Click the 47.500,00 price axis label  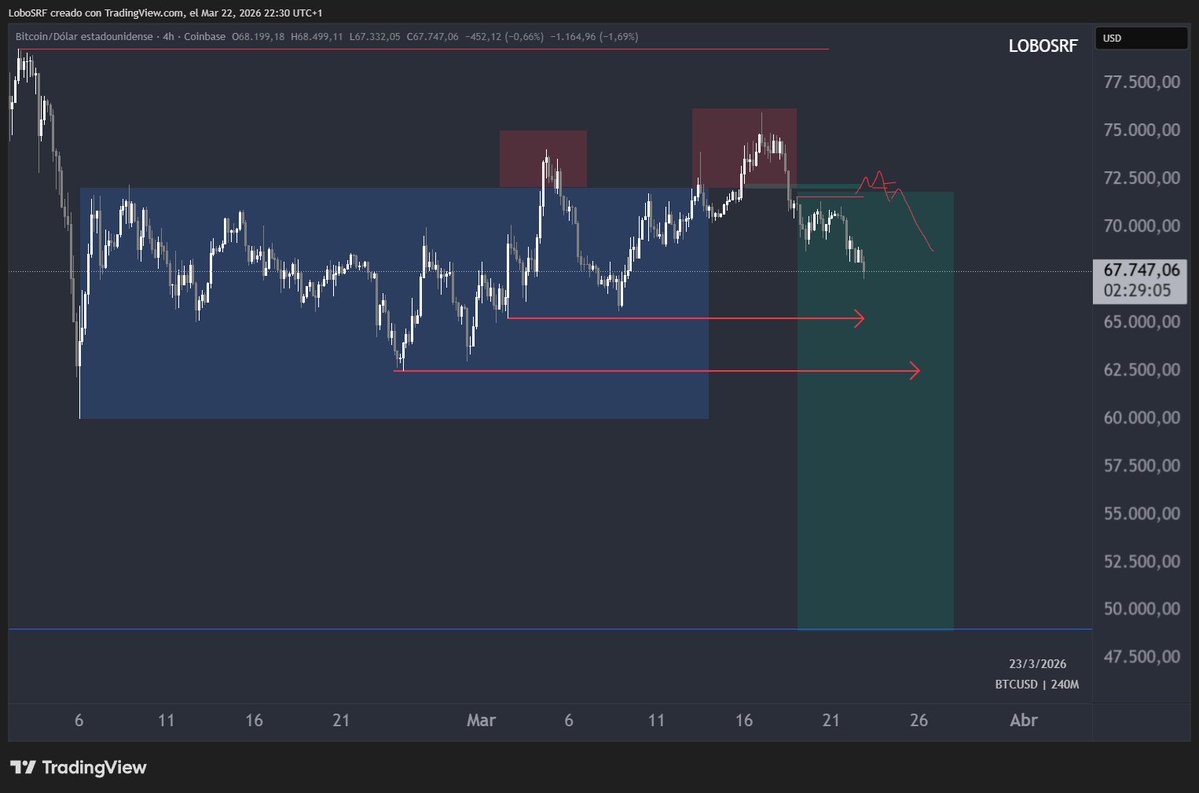click(1142, 657)
